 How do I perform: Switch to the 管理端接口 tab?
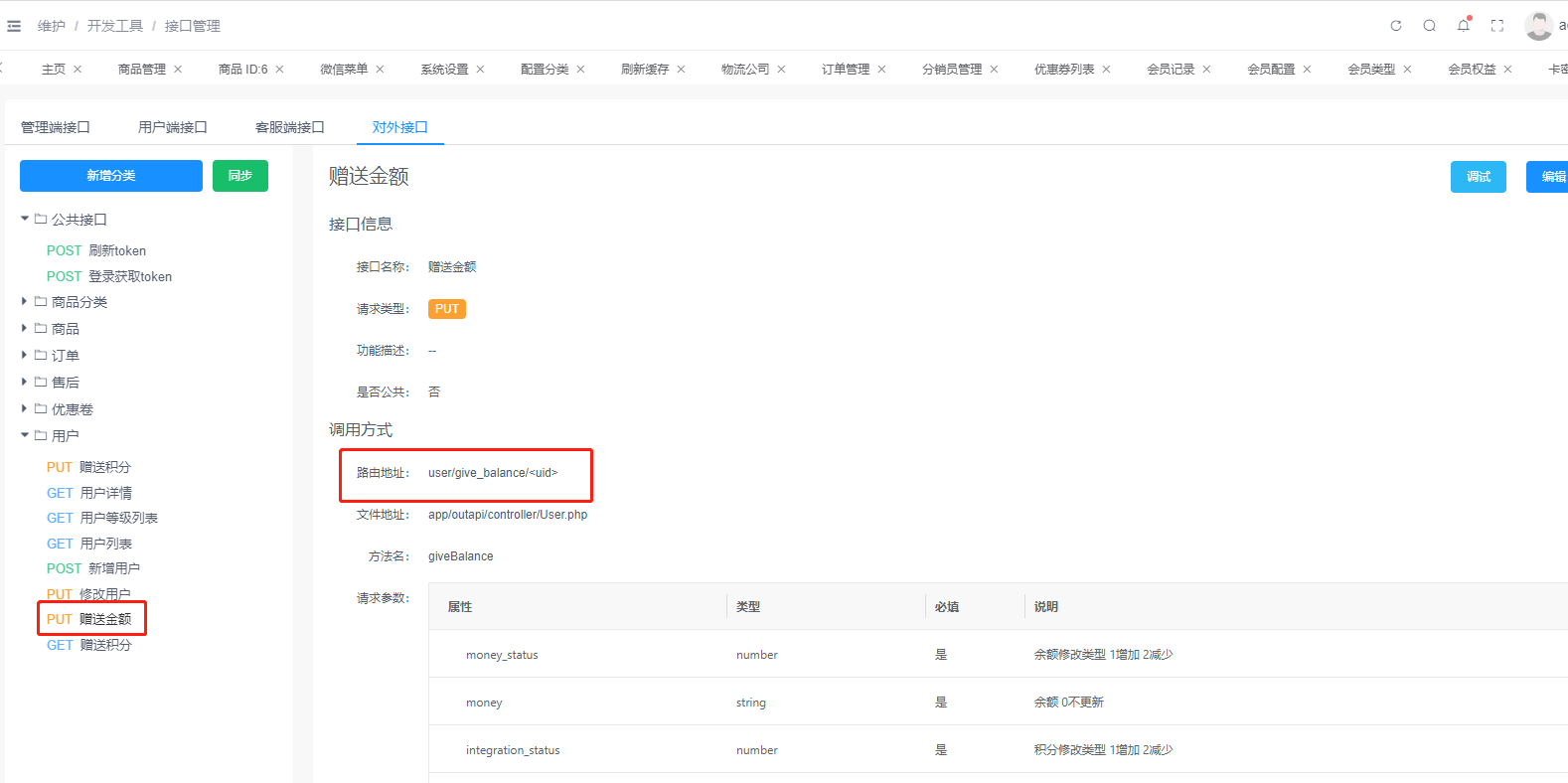(56, 127)
